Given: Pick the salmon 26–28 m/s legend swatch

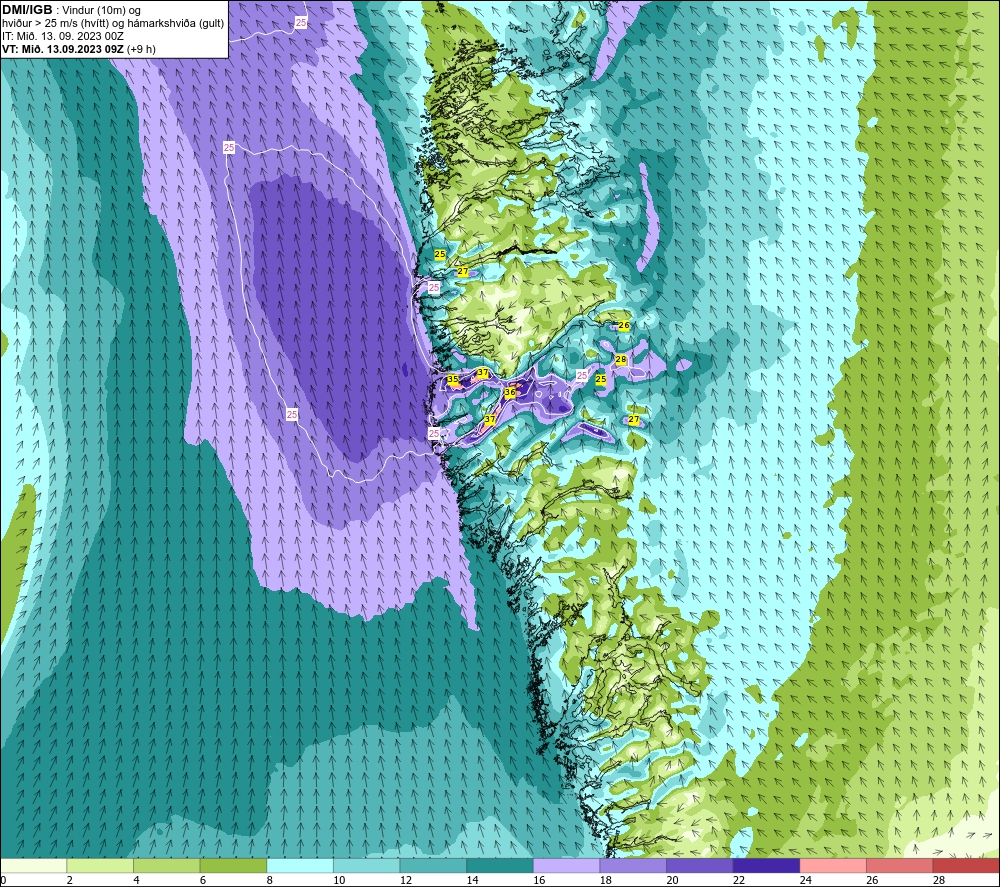Looking at the screenshot, I should (x=900, y=865).
